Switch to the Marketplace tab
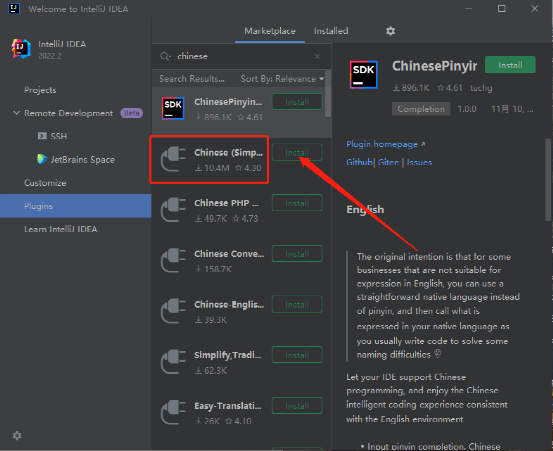553x451 pixels. [270, 31]
